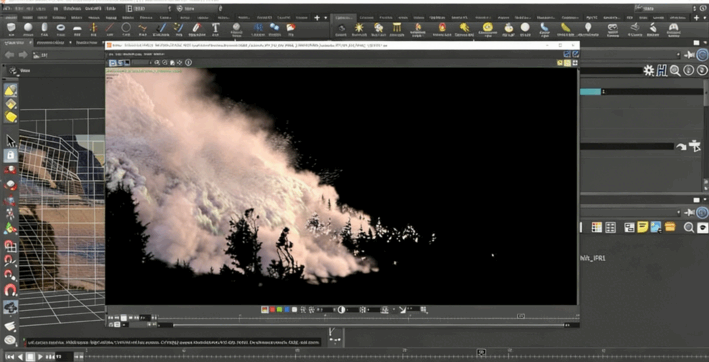Jump to first frame on main playbar

click(9, 357)
